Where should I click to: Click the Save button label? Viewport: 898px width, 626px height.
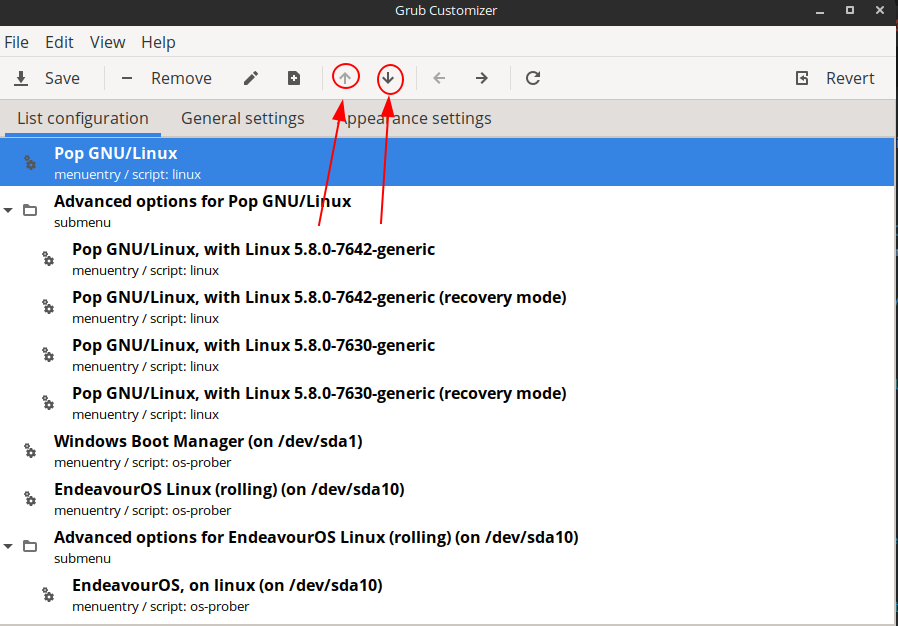(62, 78)
